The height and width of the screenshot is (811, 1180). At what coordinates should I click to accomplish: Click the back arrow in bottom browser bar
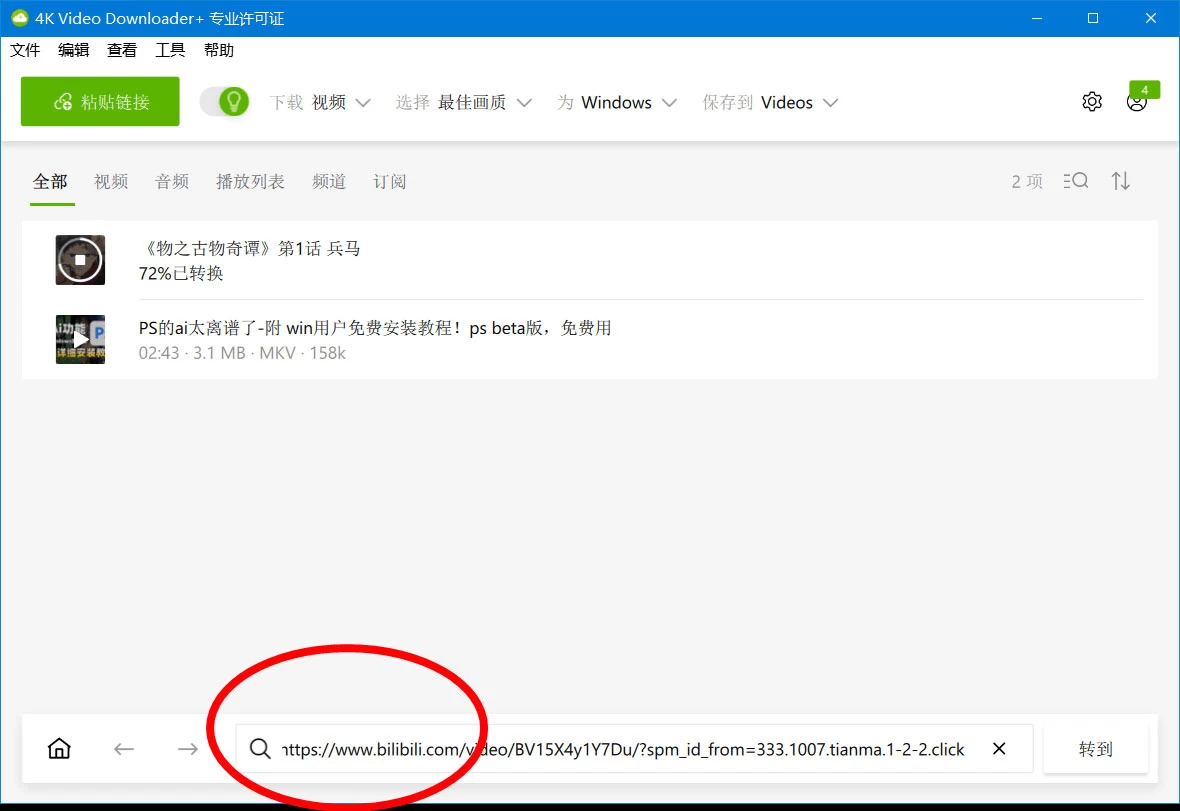point(123,748)
